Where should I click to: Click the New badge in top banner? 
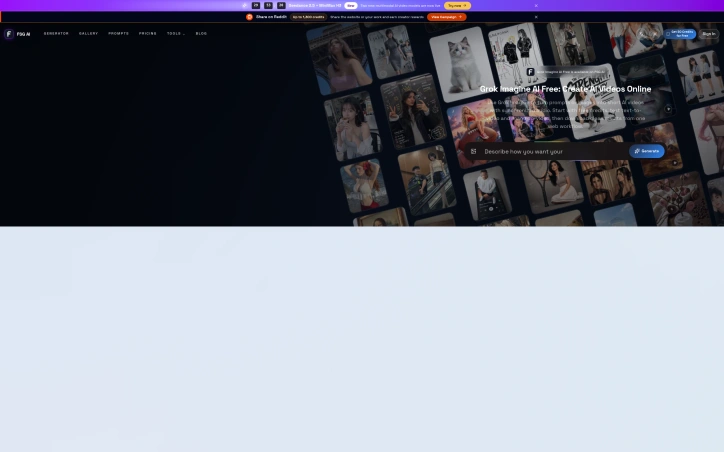click(351, 6)
